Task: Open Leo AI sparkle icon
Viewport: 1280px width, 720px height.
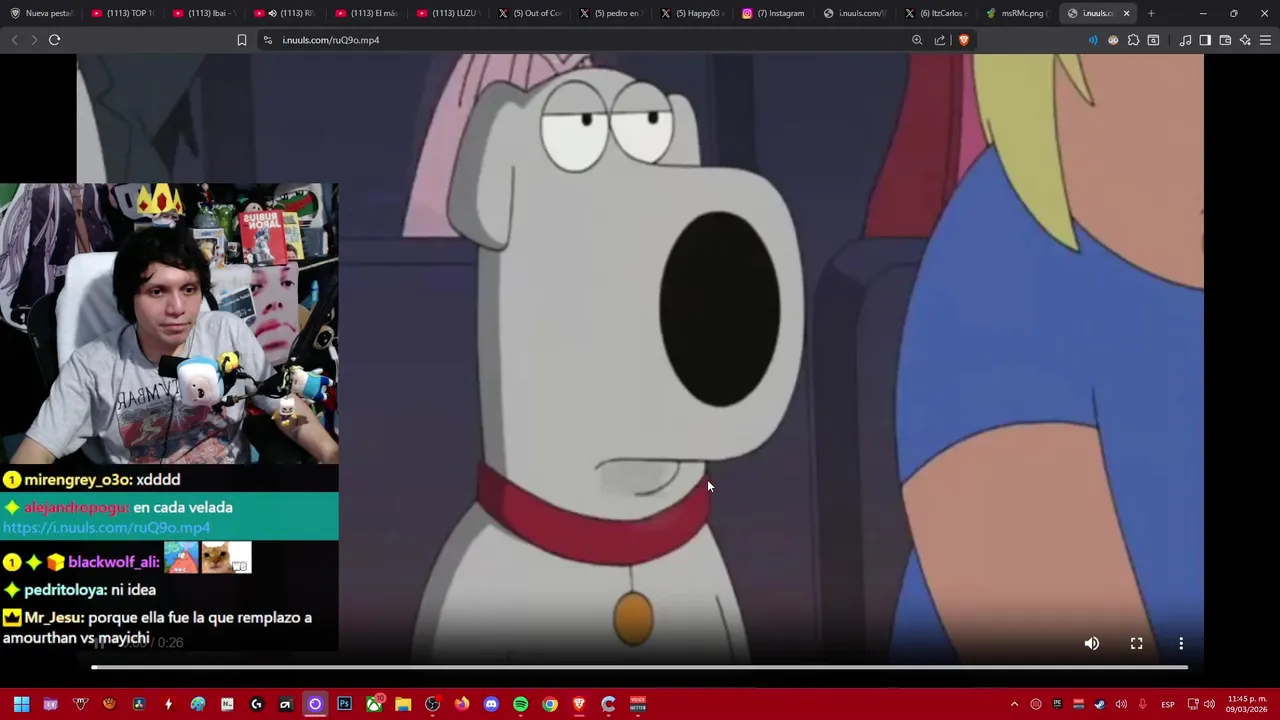Action: 1245,40
